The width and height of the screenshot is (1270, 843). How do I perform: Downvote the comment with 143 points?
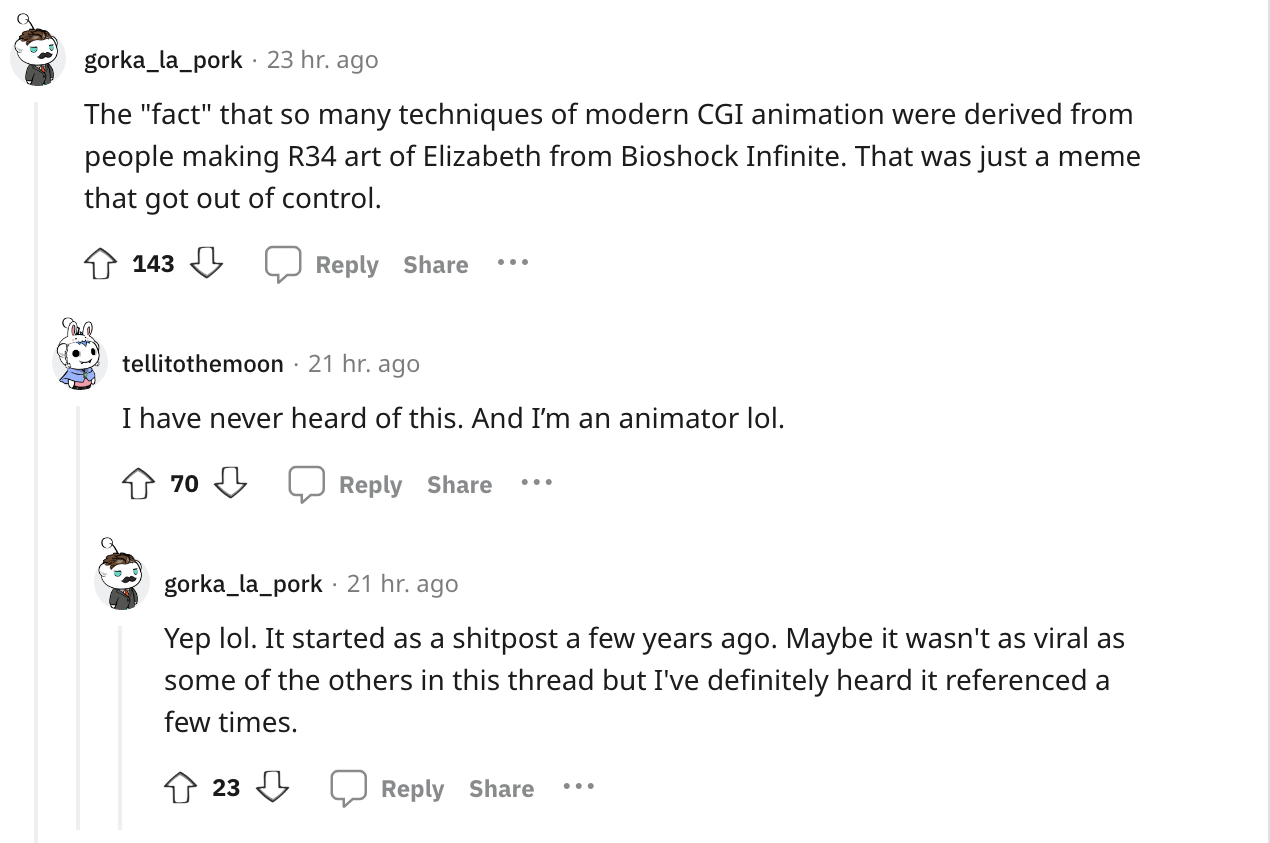pos(206,264)
